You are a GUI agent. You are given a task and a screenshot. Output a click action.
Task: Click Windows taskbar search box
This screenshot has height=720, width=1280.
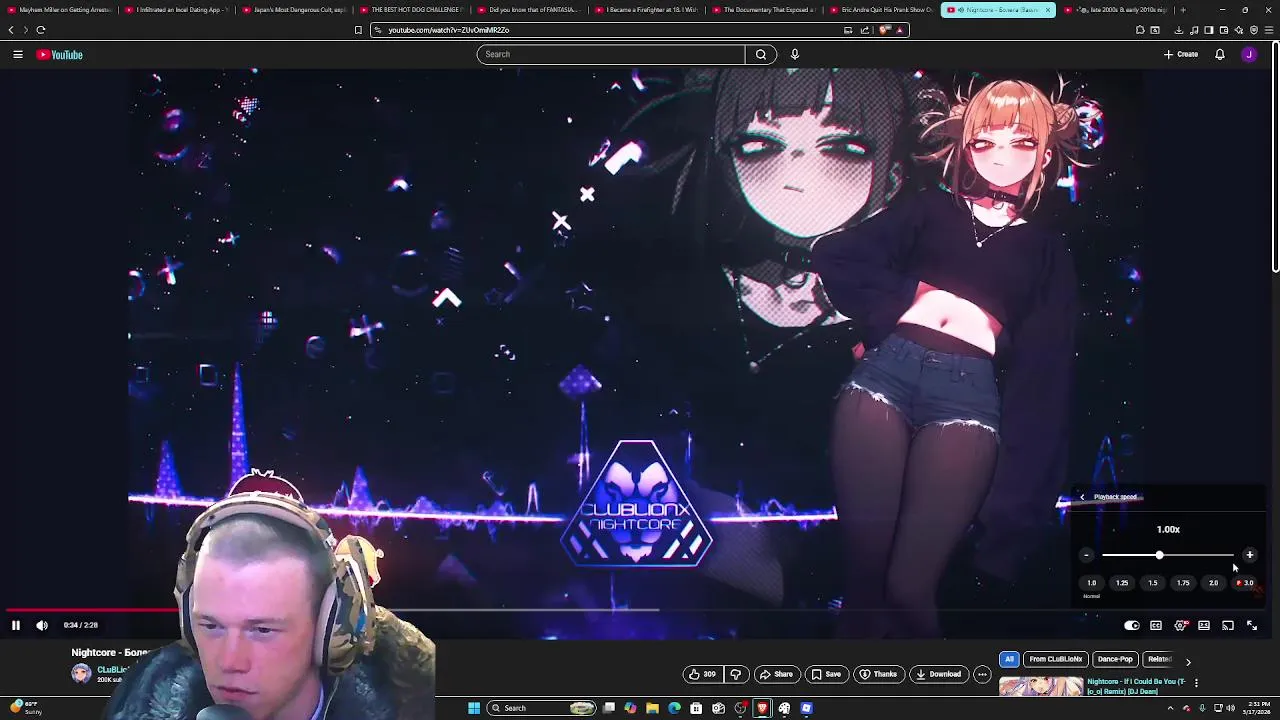click(543, 708)
